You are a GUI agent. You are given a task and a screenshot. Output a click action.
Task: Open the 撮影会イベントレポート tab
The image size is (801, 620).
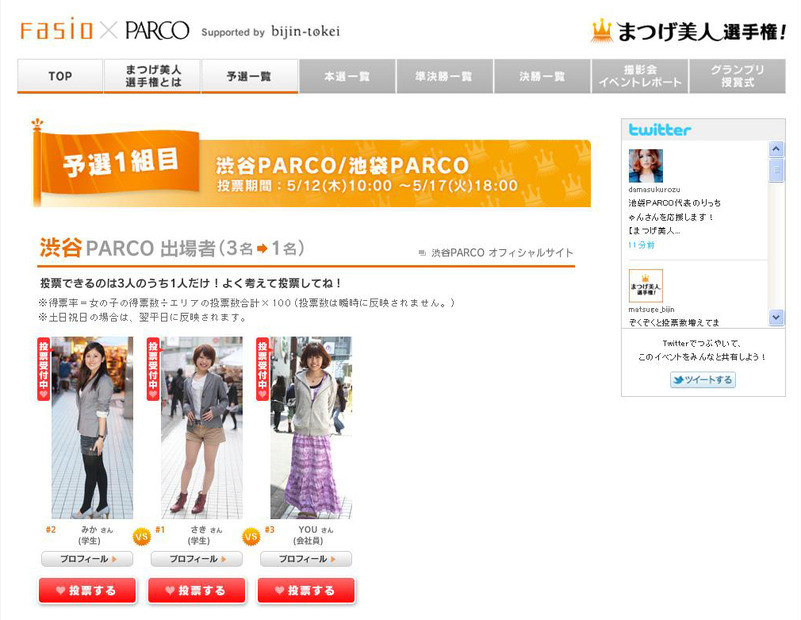pos(640,76)
